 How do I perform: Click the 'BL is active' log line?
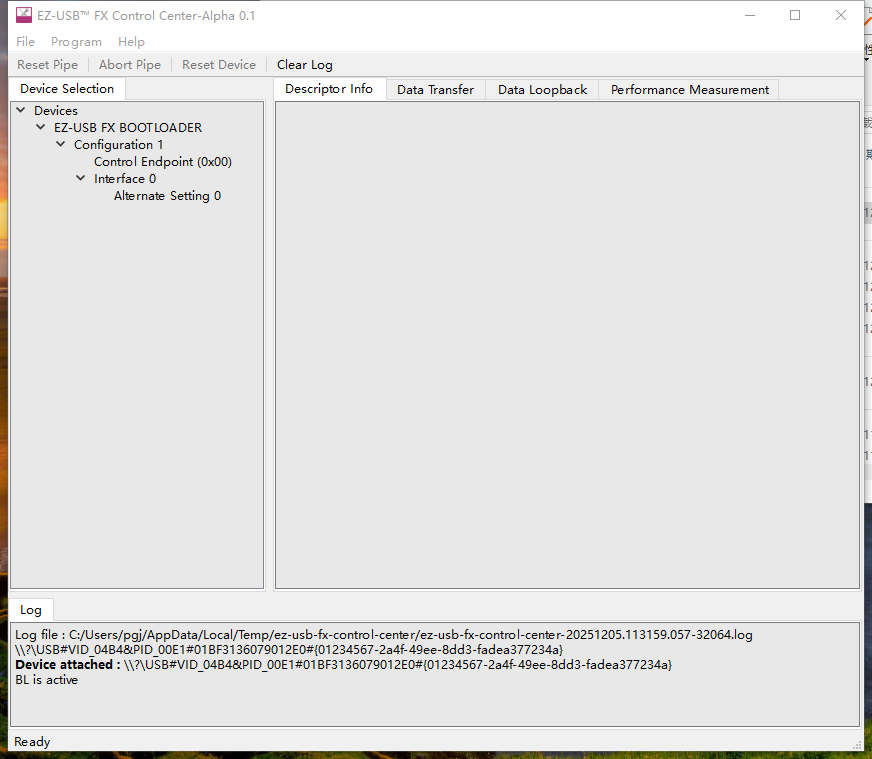coord(47,679)
